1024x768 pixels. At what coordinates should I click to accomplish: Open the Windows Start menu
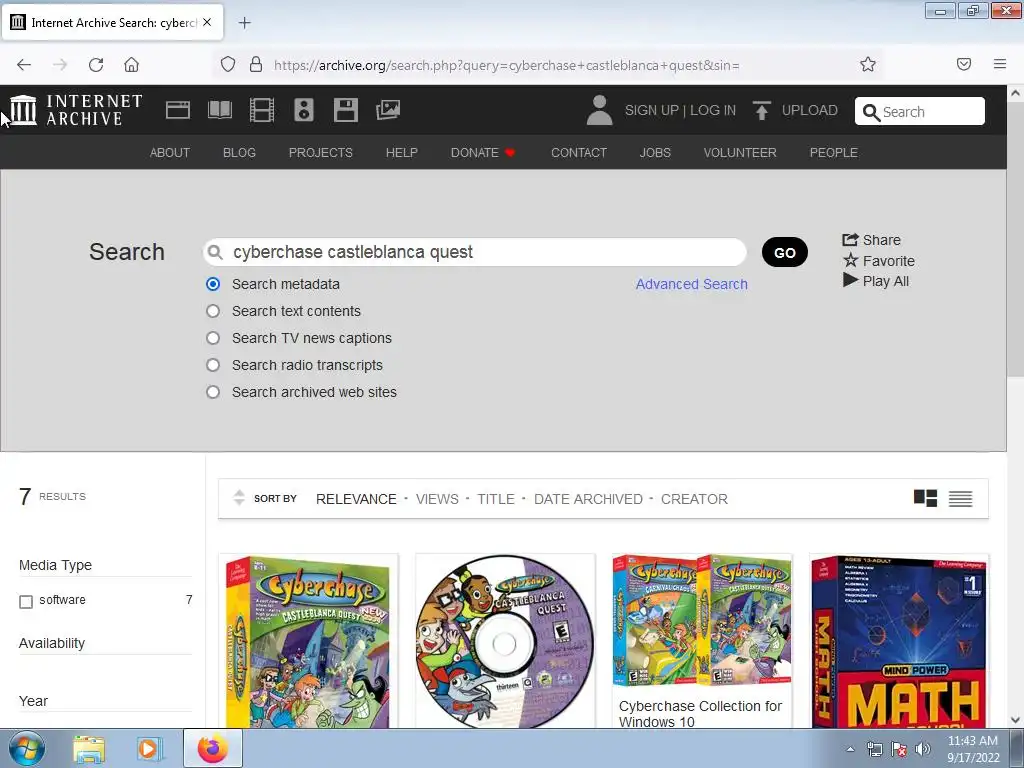(x=27, y=748)
